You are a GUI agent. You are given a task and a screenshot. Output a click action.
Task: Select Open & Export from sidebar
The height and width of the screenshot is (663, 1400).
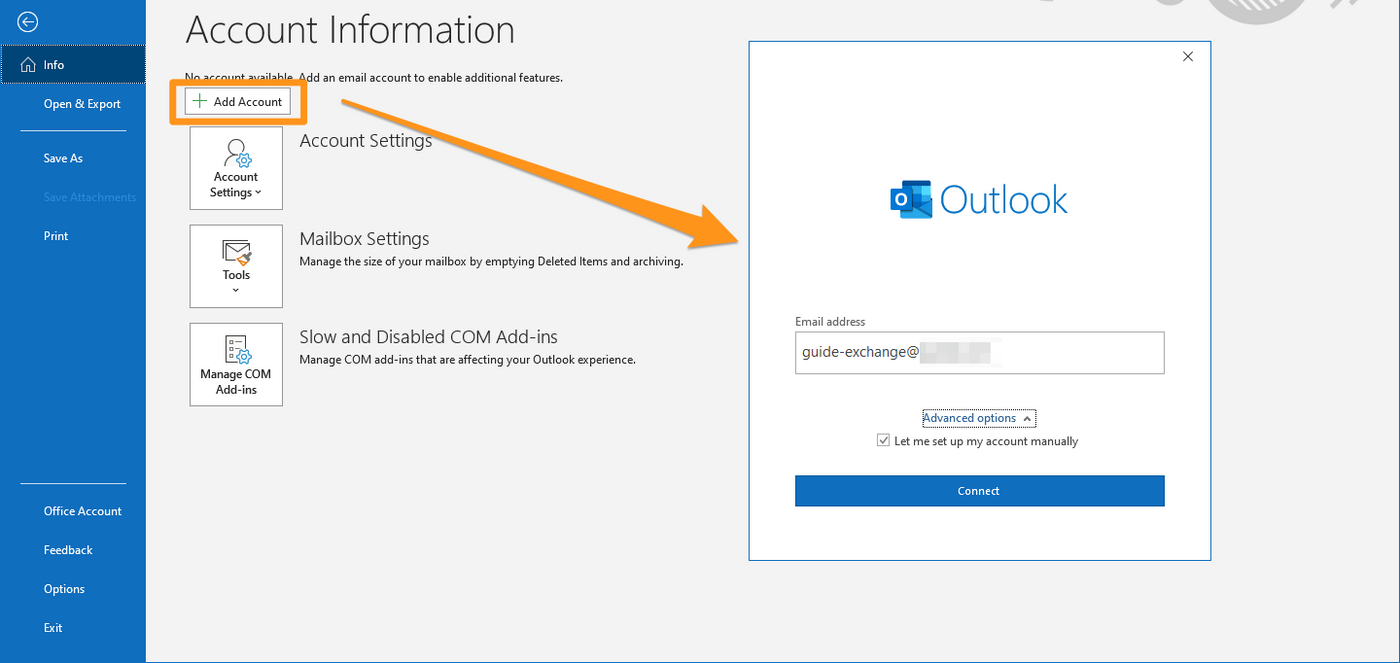[82, 103]
